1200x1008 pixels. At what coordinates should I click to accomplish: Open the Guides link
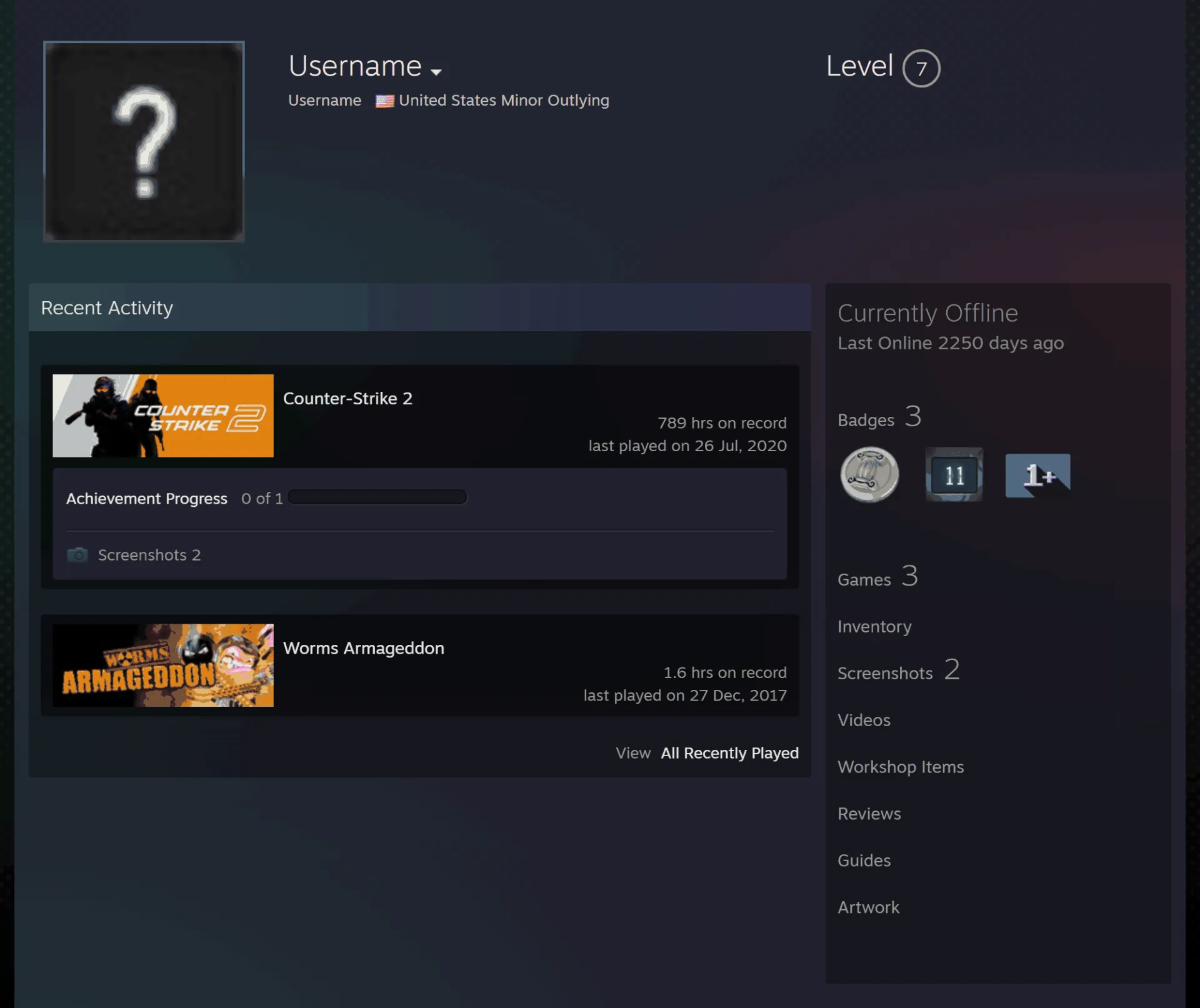coord(864,861)
